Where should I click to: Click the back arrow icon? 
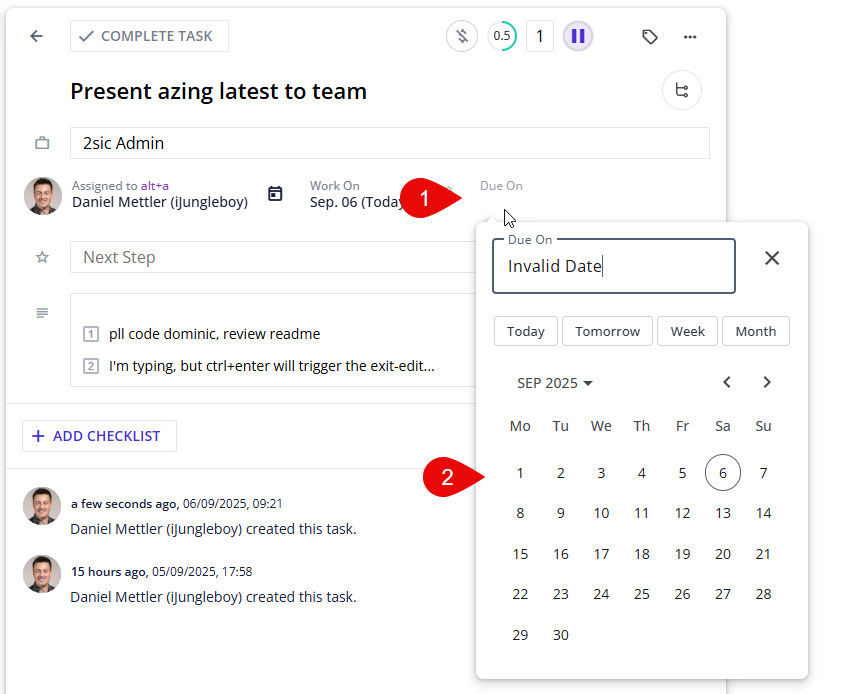[x=37, y=36]
